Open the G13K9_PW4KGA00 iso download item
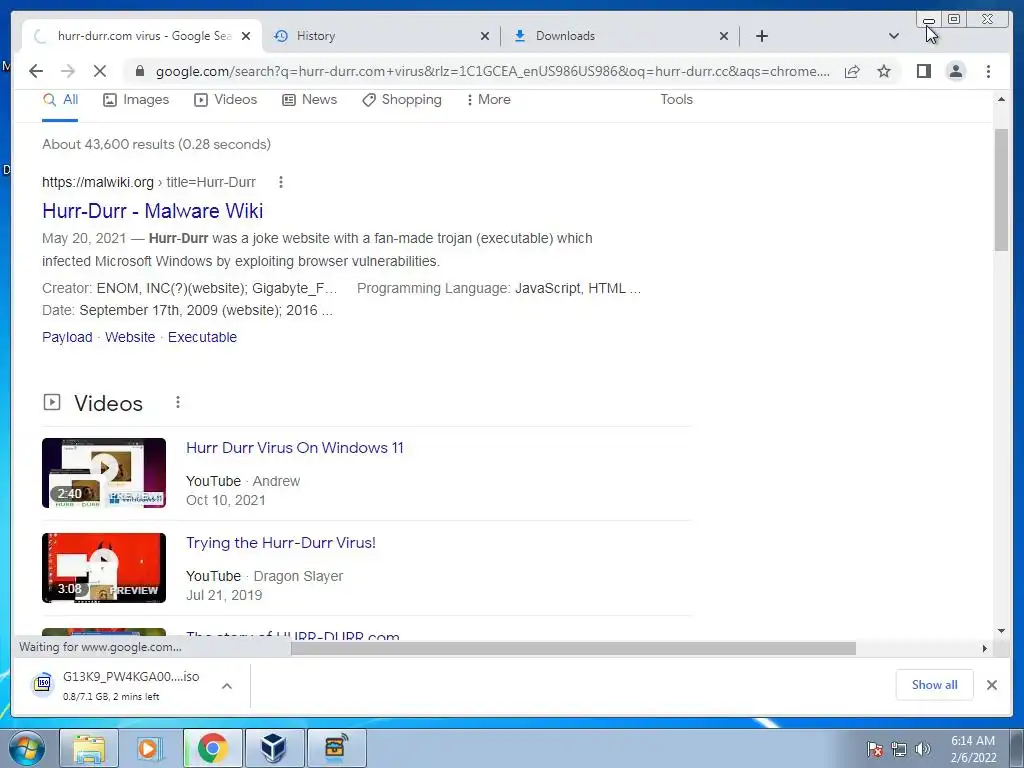 tap(119, 686)
